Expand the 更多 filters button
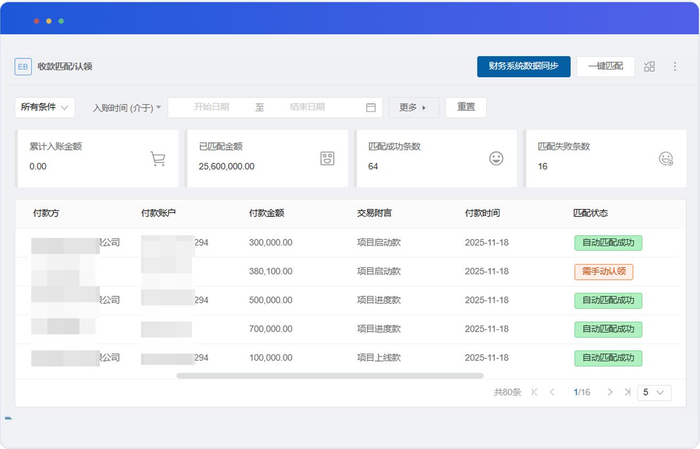 click(x=414, y=107)
